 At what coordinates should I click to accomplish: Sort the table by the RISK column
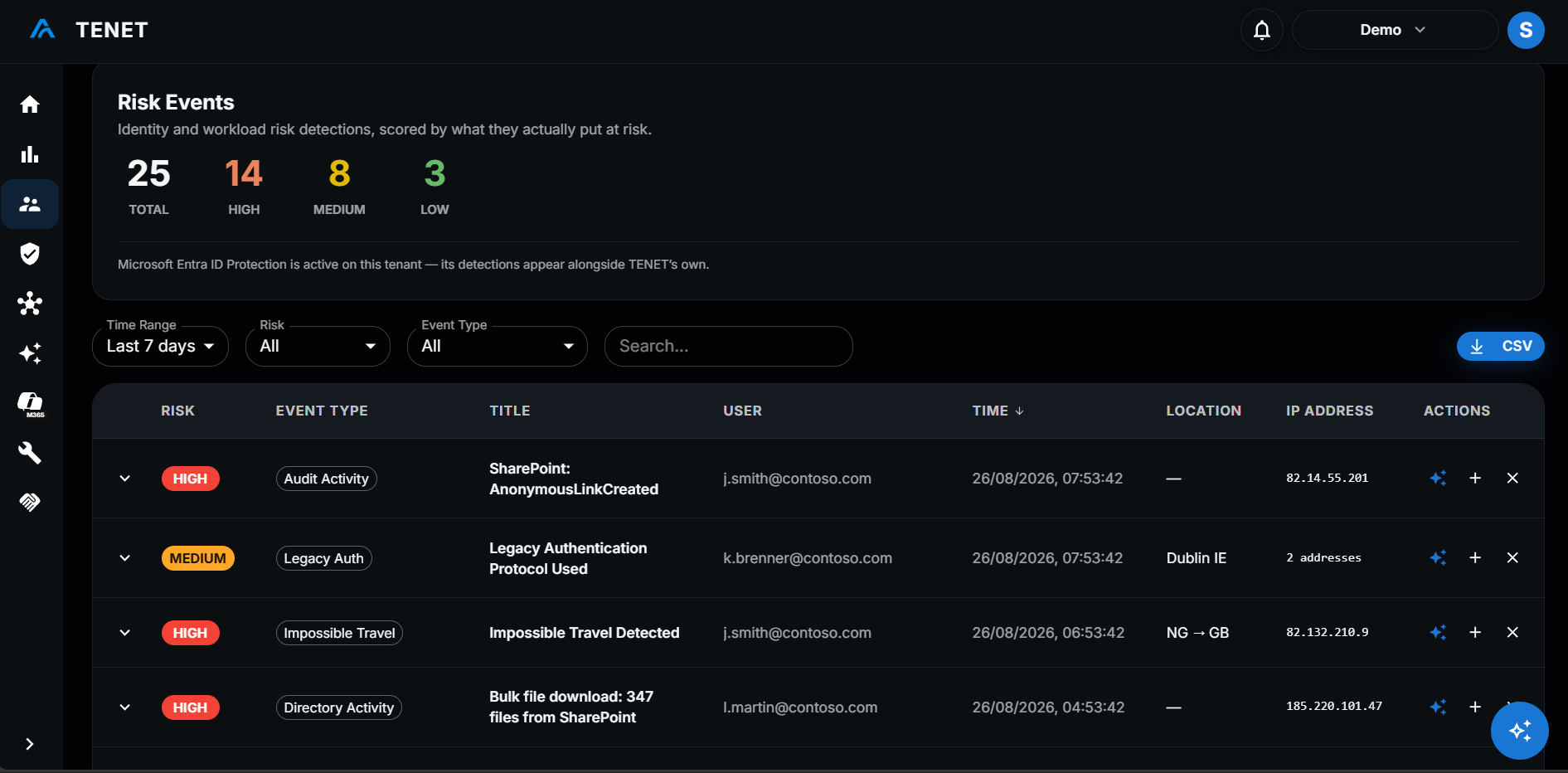tap(177, 411)
